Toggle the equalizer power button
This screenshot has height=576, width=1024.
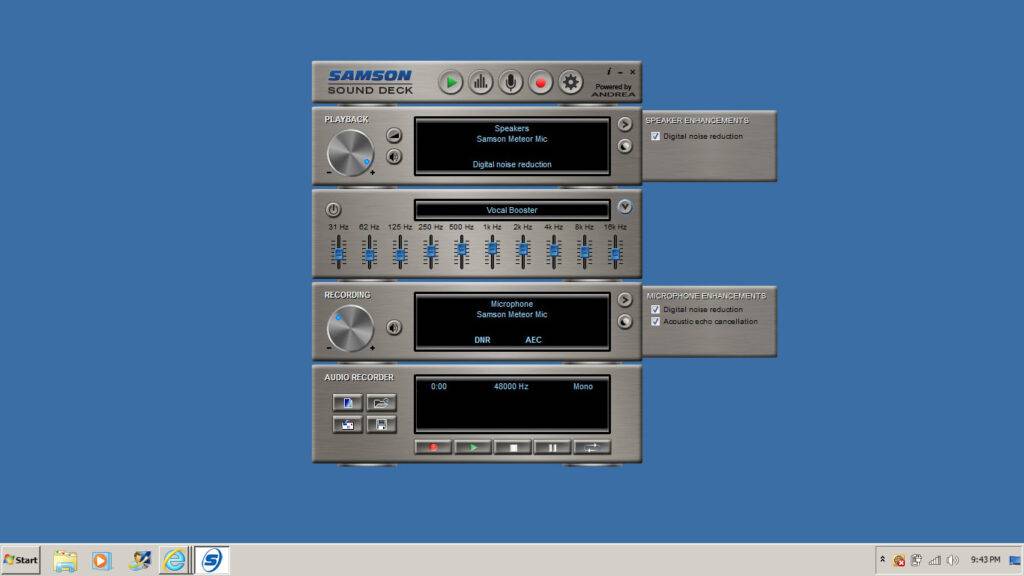pos(333,210)
